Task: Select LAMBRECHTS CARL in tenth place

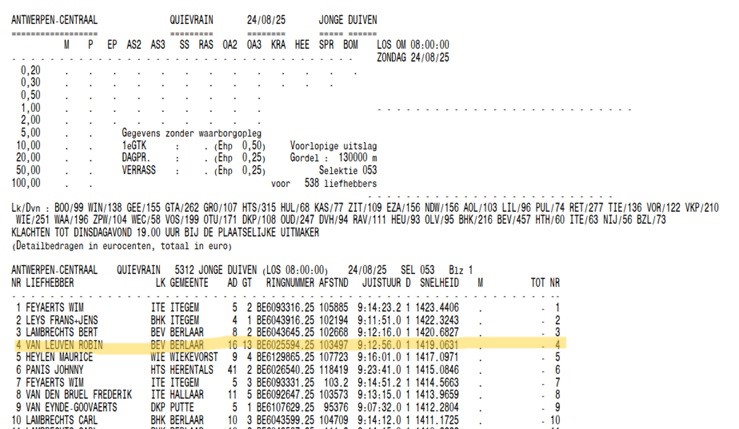Action: 59,419
